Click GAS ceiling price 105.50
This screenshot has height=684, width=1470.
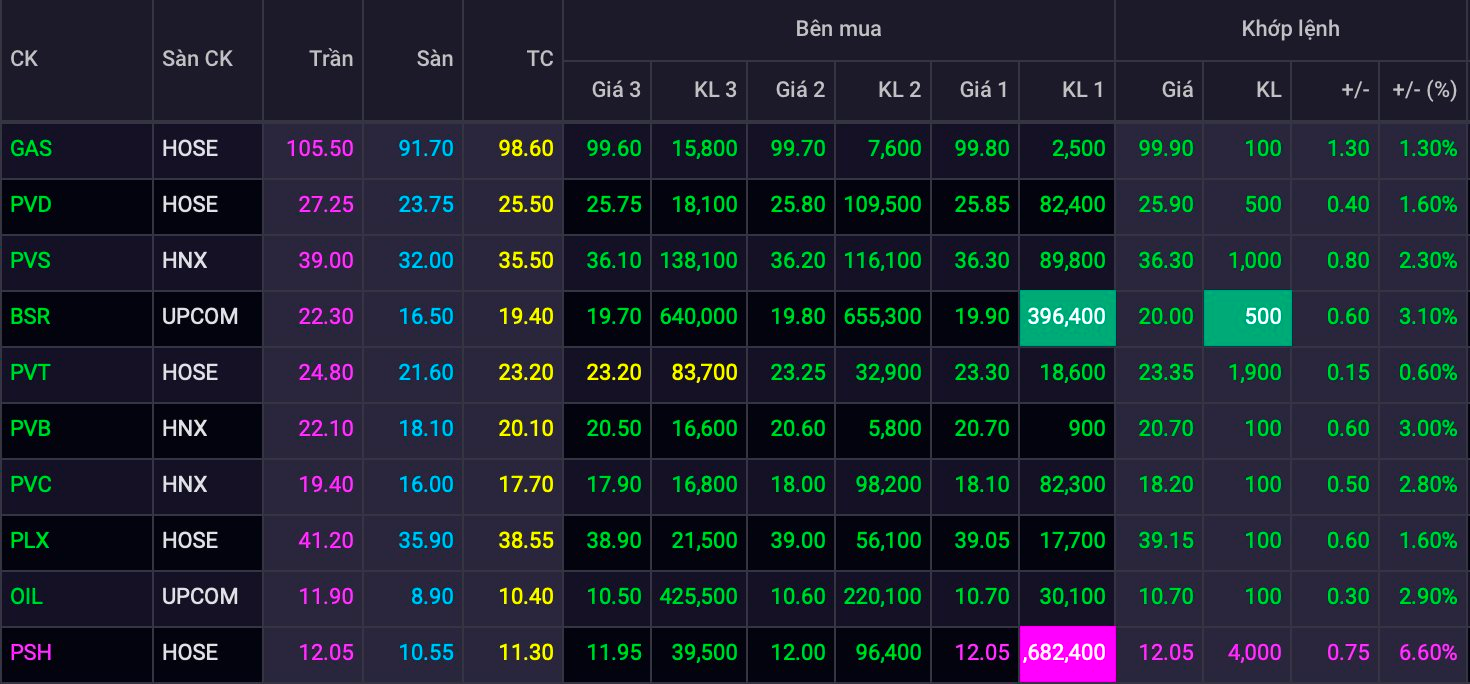click(320, 148)
